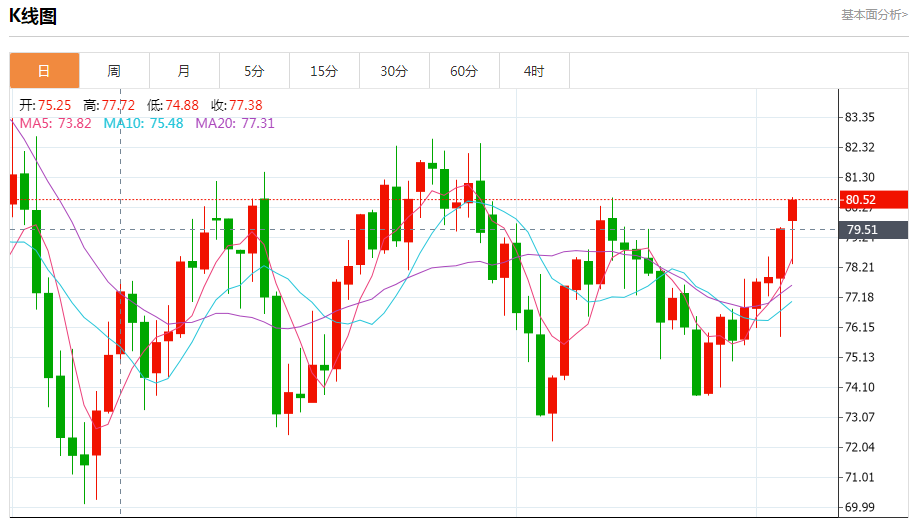Click the rightmost red candlestick
This screenshot has width=913, height=518.
click(x=793, y=209)
